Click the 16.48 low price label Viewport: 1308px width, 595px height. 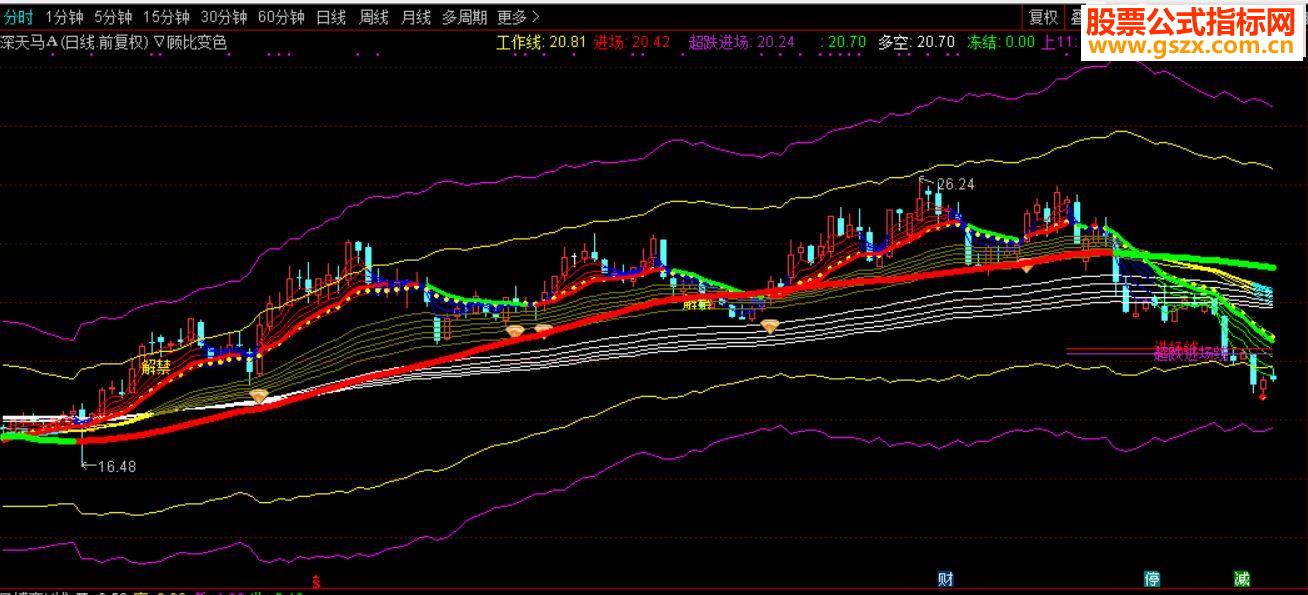117,466
